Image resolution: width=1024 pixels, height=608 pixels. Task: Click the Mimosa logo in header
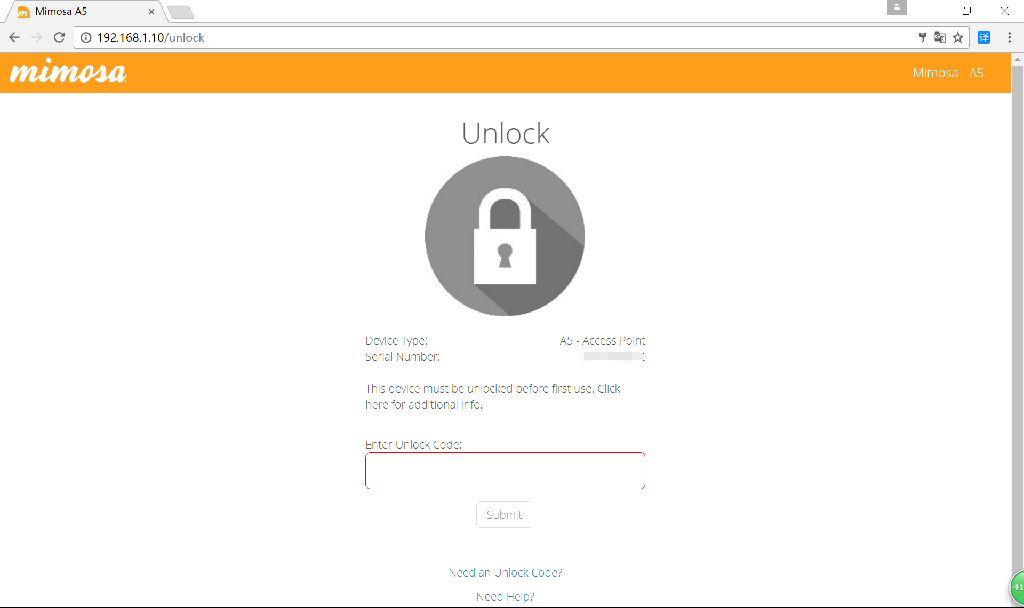(x=69, y=72)
